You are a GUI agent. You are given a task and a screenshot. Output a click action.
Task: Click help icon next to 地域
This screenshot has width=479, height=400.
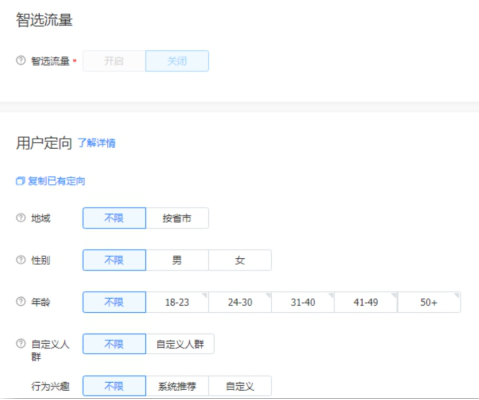point(21,218)
